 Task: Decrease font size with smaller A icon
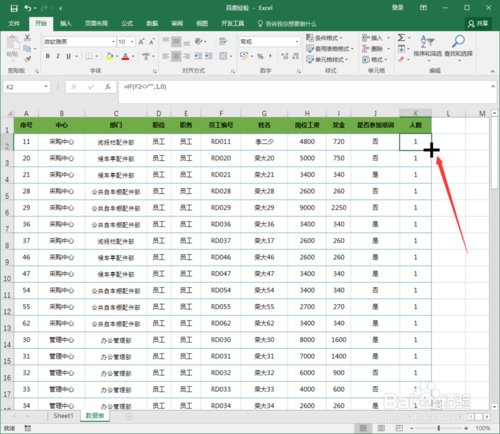[x=152, y=42]
